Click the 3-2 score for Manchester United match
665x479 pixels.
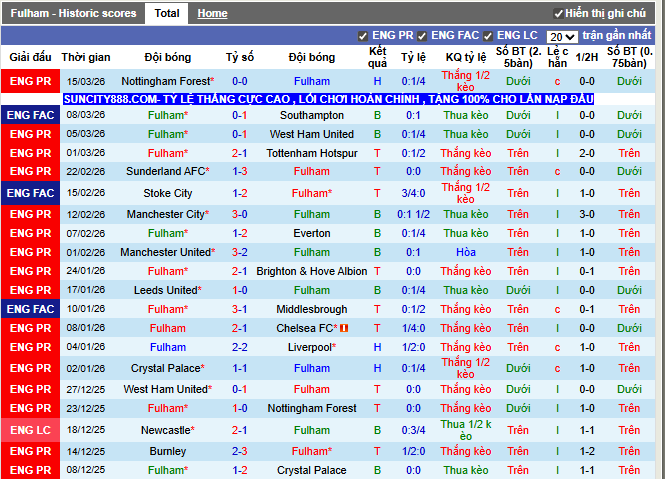[x=240, y=252]
